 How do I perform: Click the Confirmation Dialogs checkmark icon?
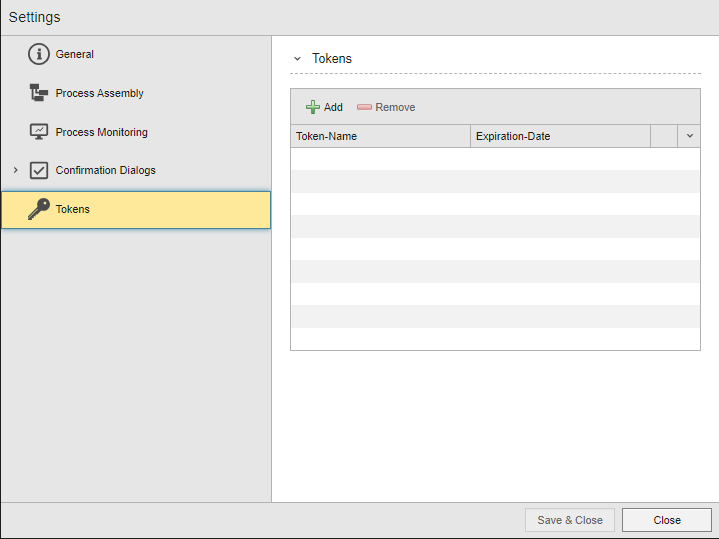39,170
